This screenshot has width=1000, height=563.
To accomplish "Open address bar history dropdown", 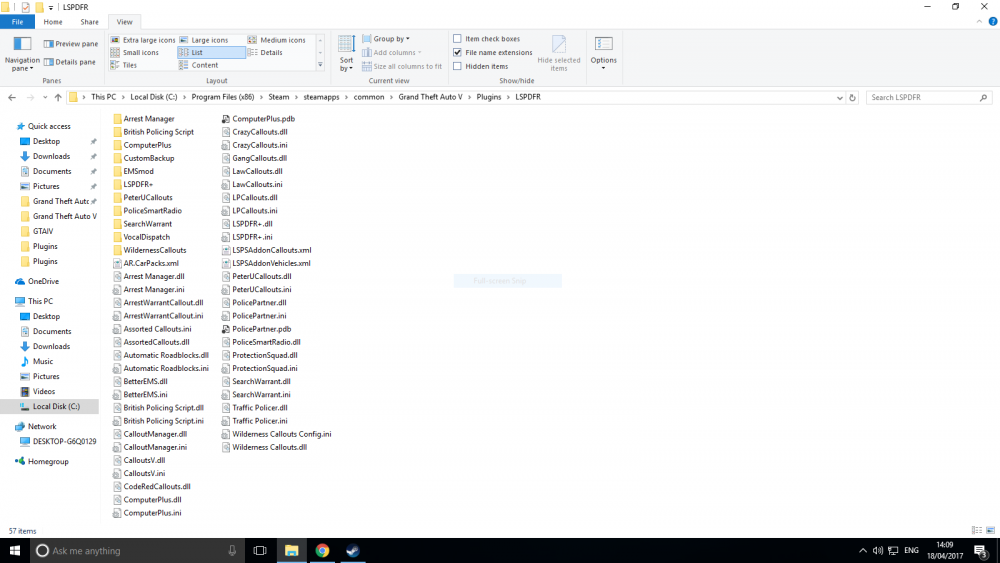I will [839, 98].
